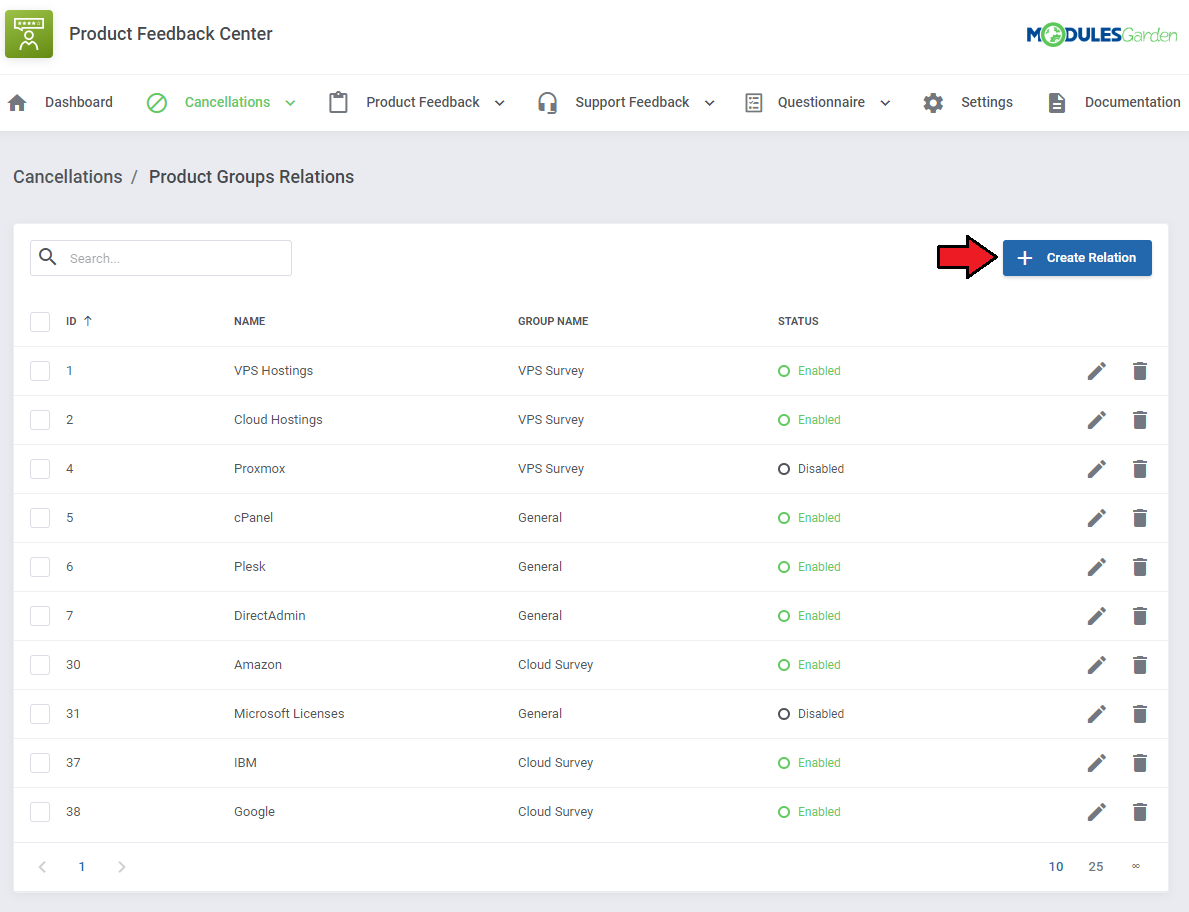Edit the Microsoft Licenses relation
The width and height of the screenshot is (1189, 912).
tap(1096, 714)
